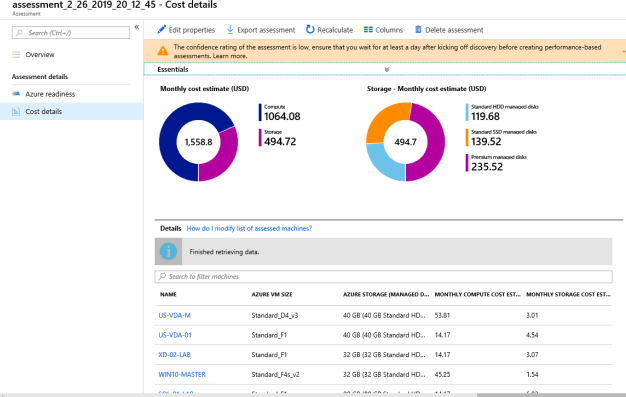Collapse the sidebar with double chevron
Viewport: 626px width, 397px height.
point(137,27)
